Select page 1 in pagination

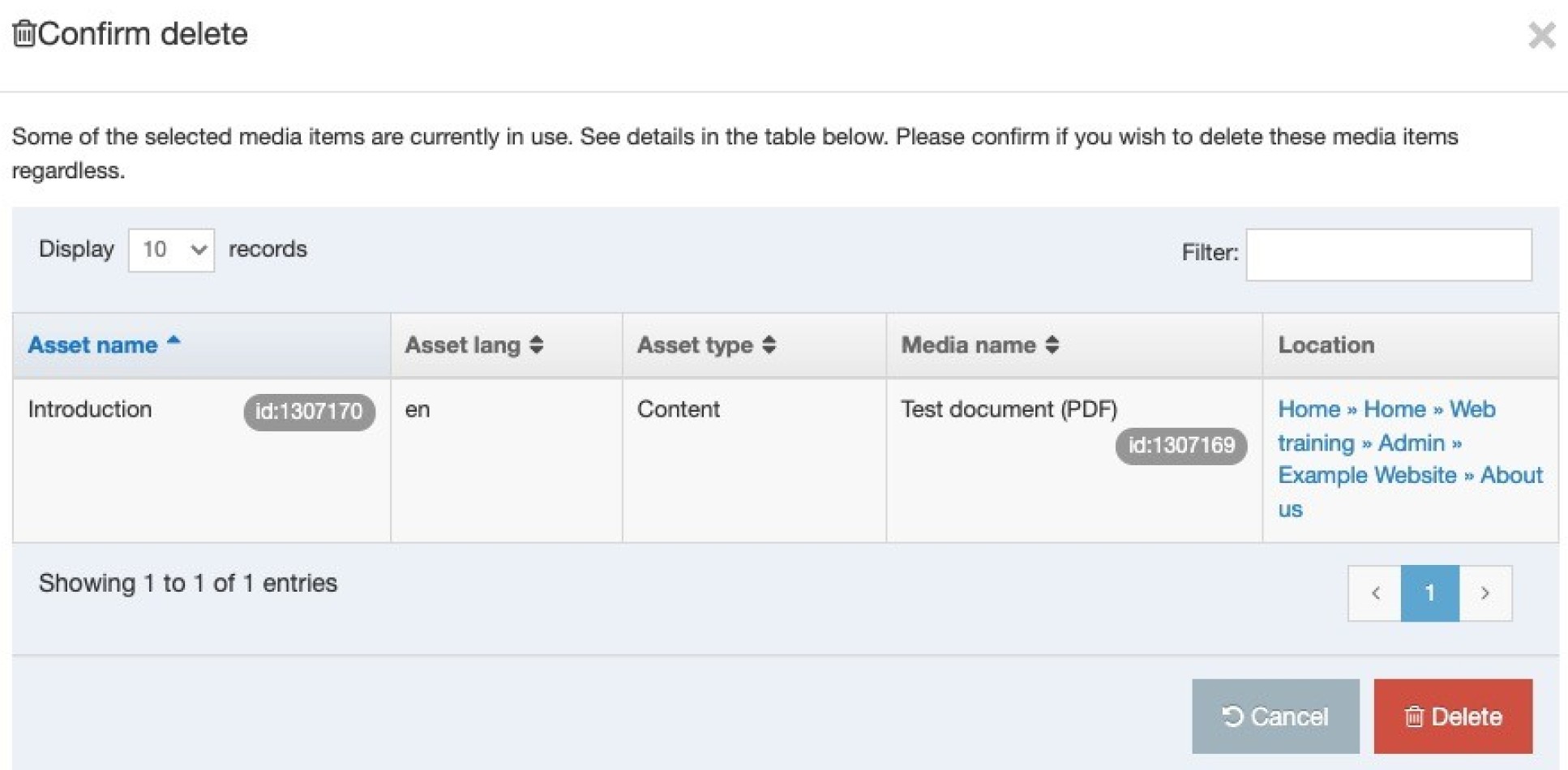click(1429, 593)
